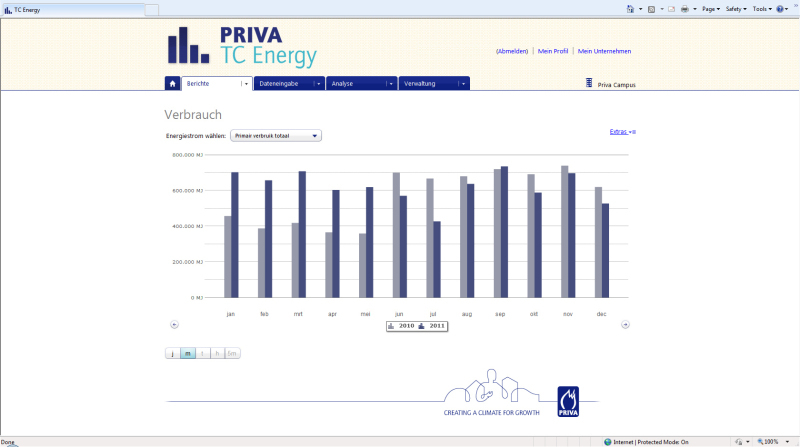The height and width of the screenshot is (447, 800).
Task: Select the hourly 'h' interval button
Action: [x=217, y=353]
